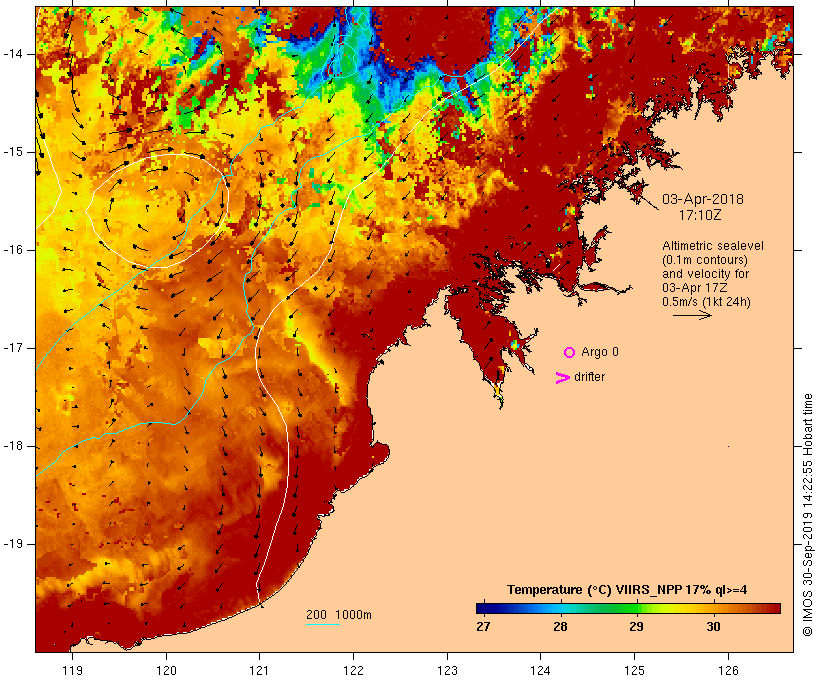Click colorbar value 30
This screenshot has width=820, height=680.
click(713, 626)
